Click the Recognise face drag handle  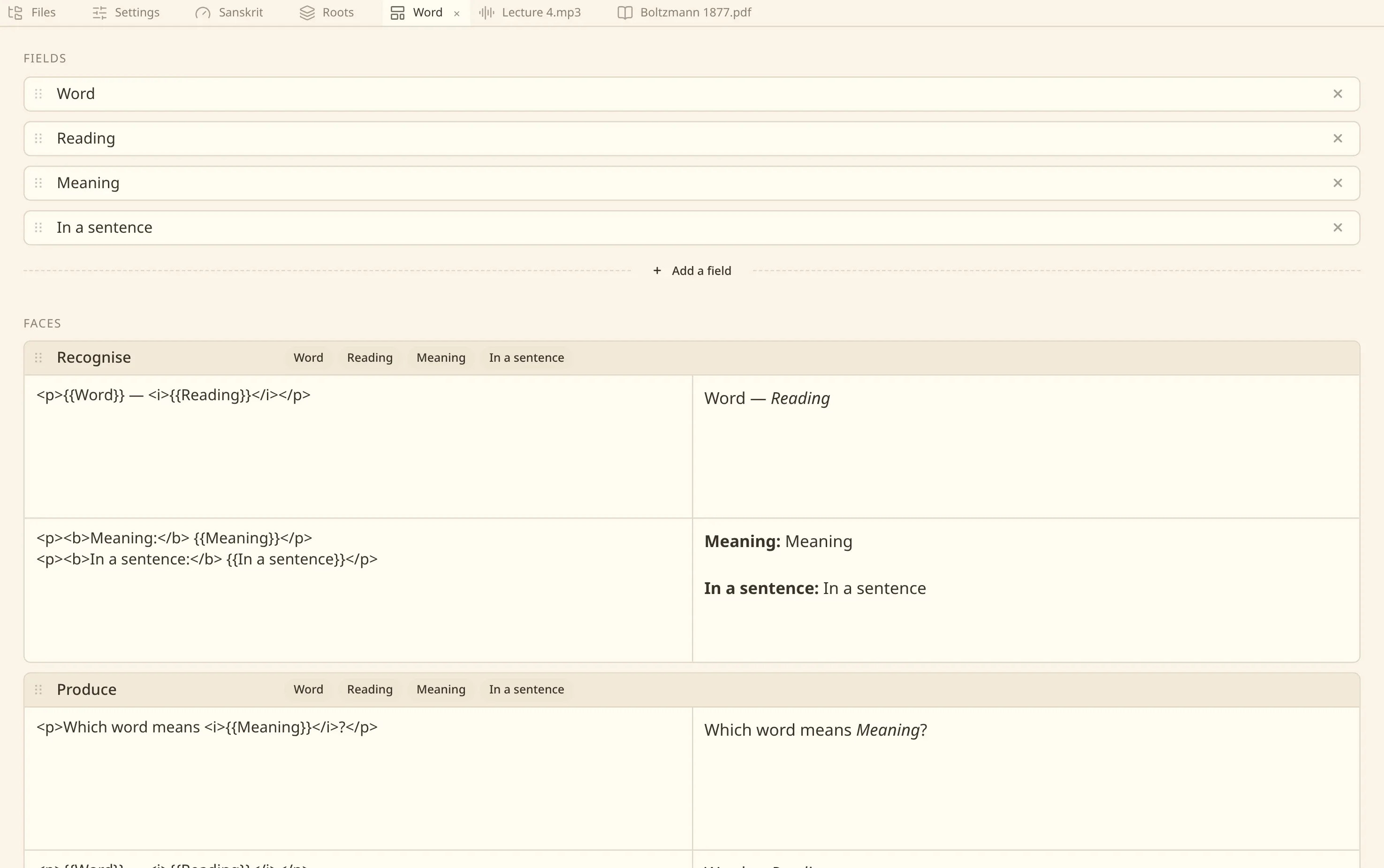point(38,358)
